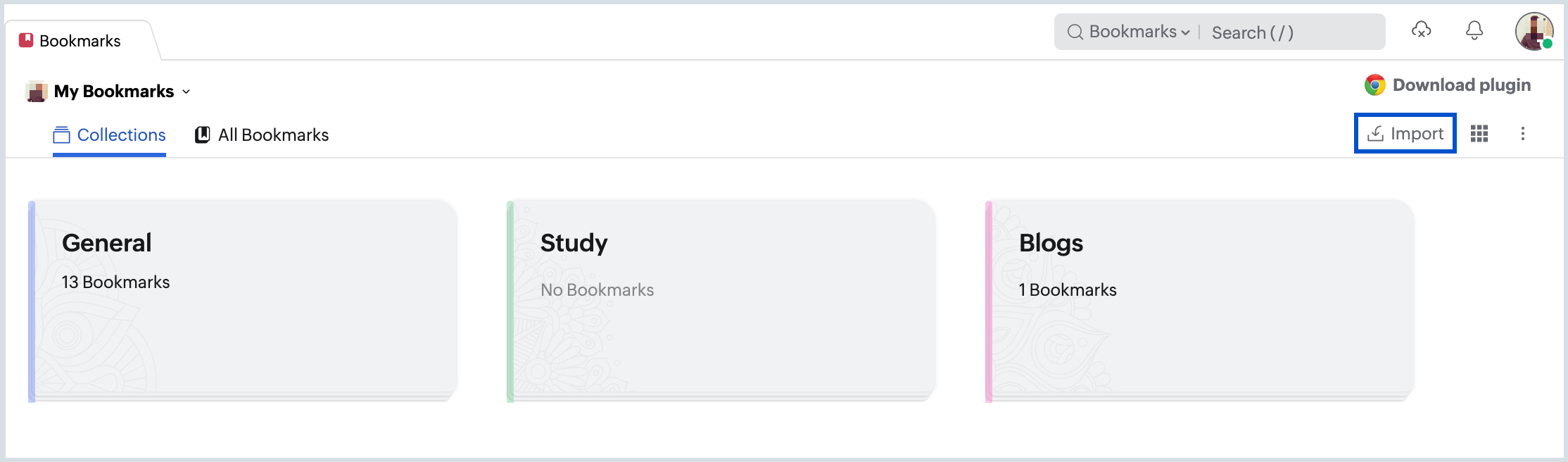Click the cloud sync status icon

(1421, 30)
